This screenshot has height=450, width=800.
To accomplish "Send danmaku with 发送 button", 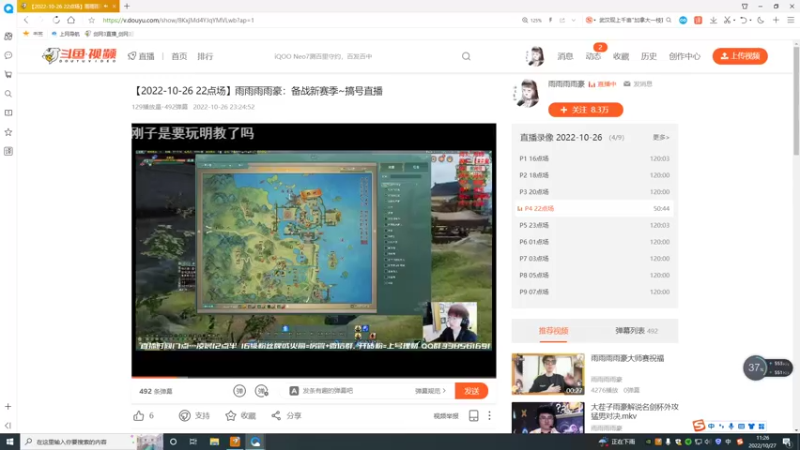I will [x=471, y=391].
